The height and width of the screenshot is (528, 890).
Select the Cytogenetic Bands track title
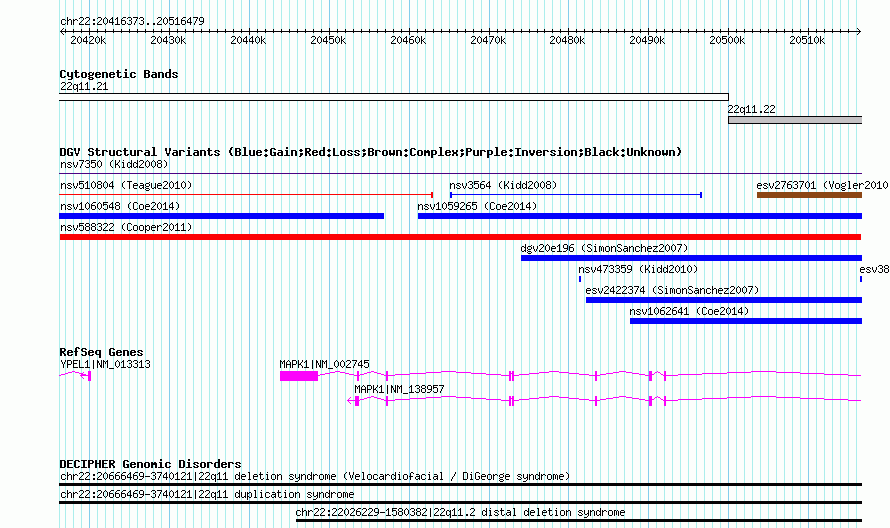coord(119,74)
